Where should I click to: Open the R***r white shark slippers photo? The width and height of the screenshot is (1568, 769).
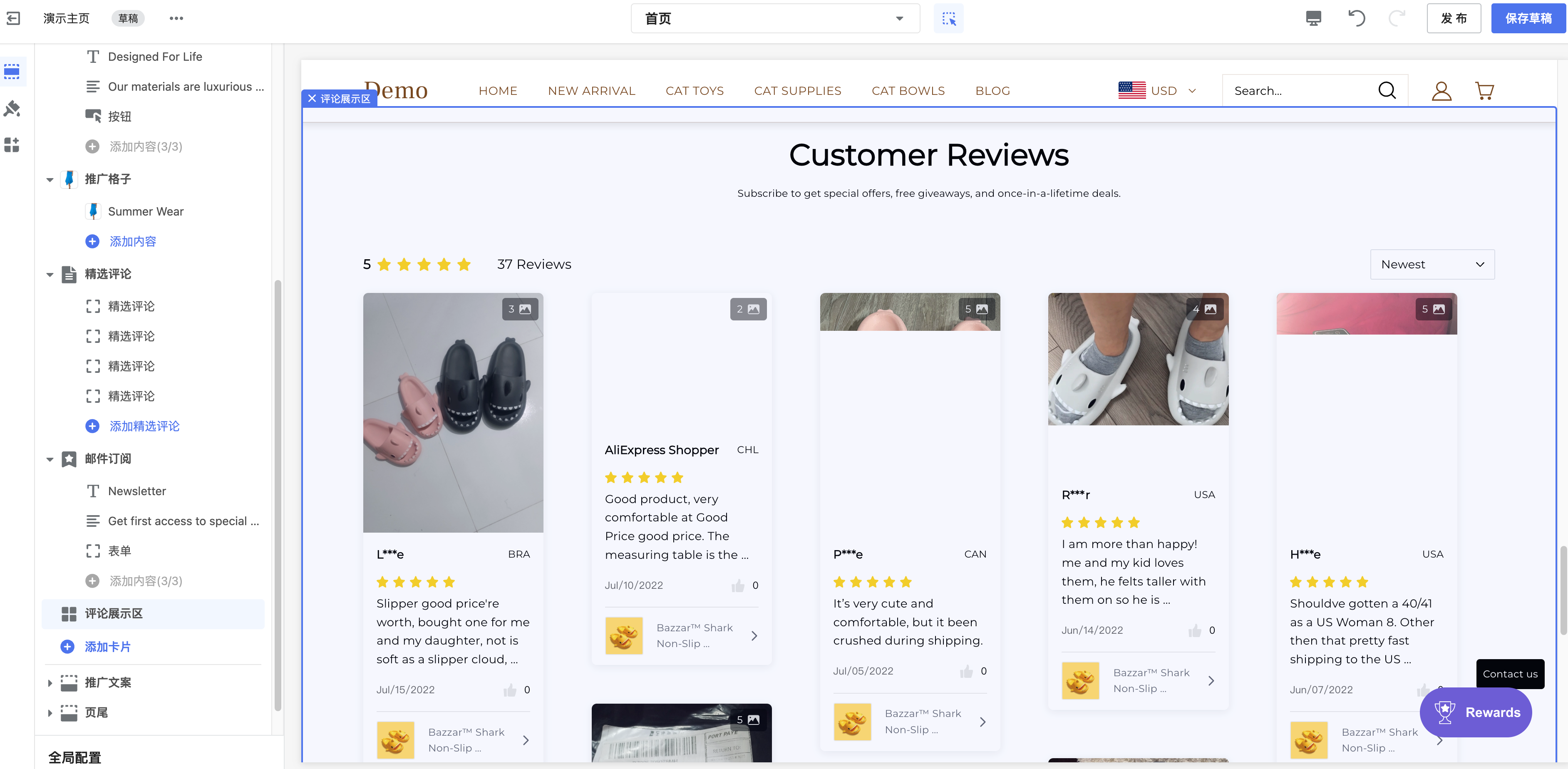click(1138, 359)
